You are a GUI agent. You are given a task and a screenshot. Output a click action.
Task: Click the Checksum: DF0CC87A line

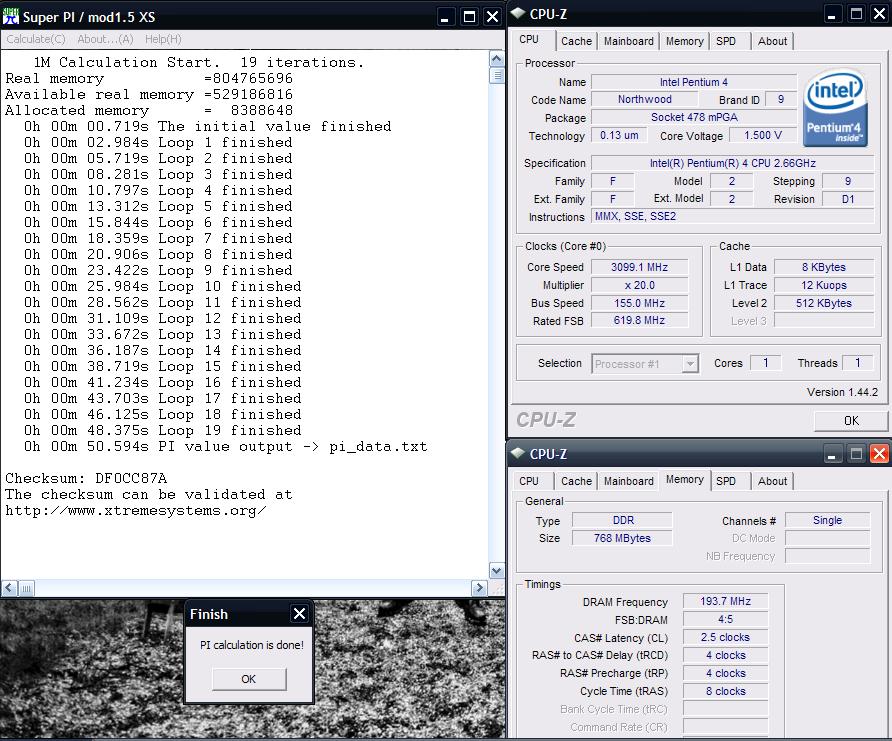(86, 478)
